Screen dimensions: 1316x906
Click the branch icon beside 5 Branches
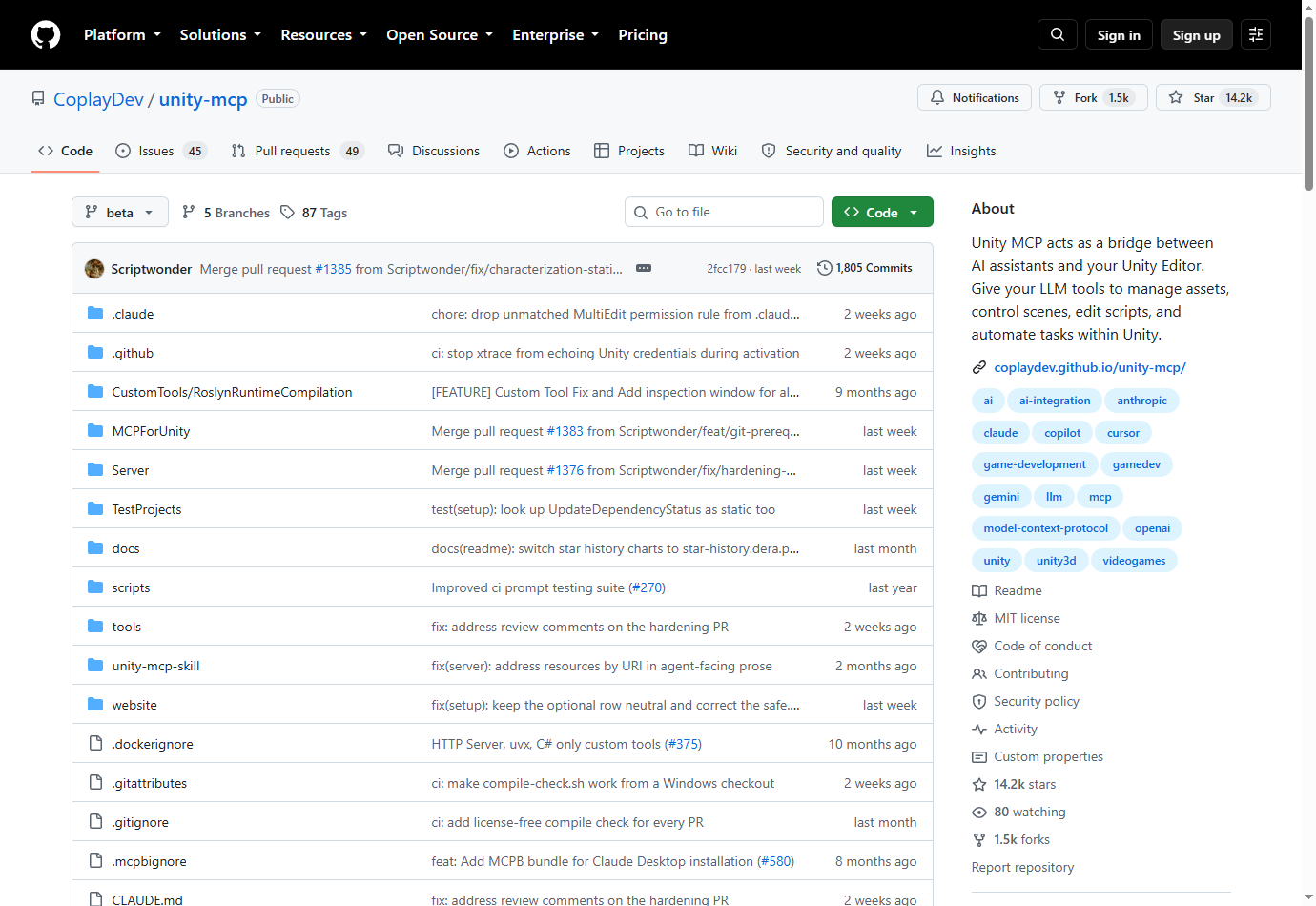(x=189, y=213)
